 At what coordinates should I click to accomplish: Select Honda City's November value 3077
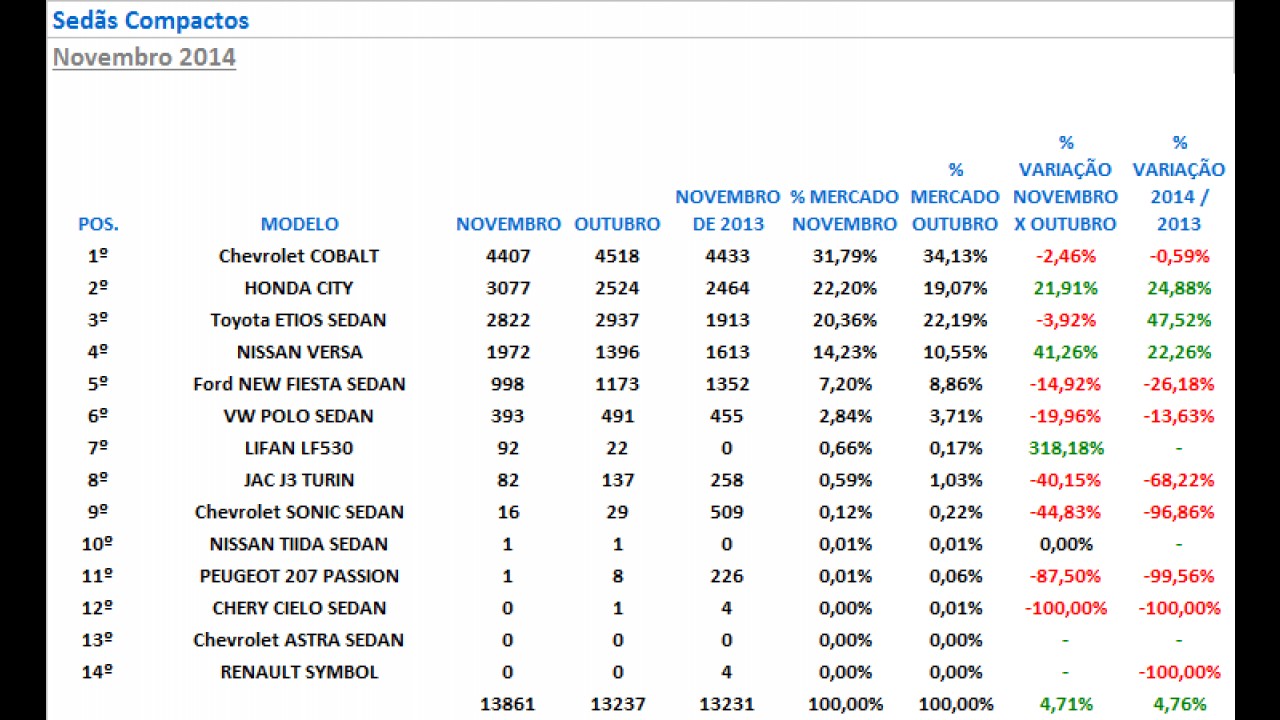pos(508,288)
